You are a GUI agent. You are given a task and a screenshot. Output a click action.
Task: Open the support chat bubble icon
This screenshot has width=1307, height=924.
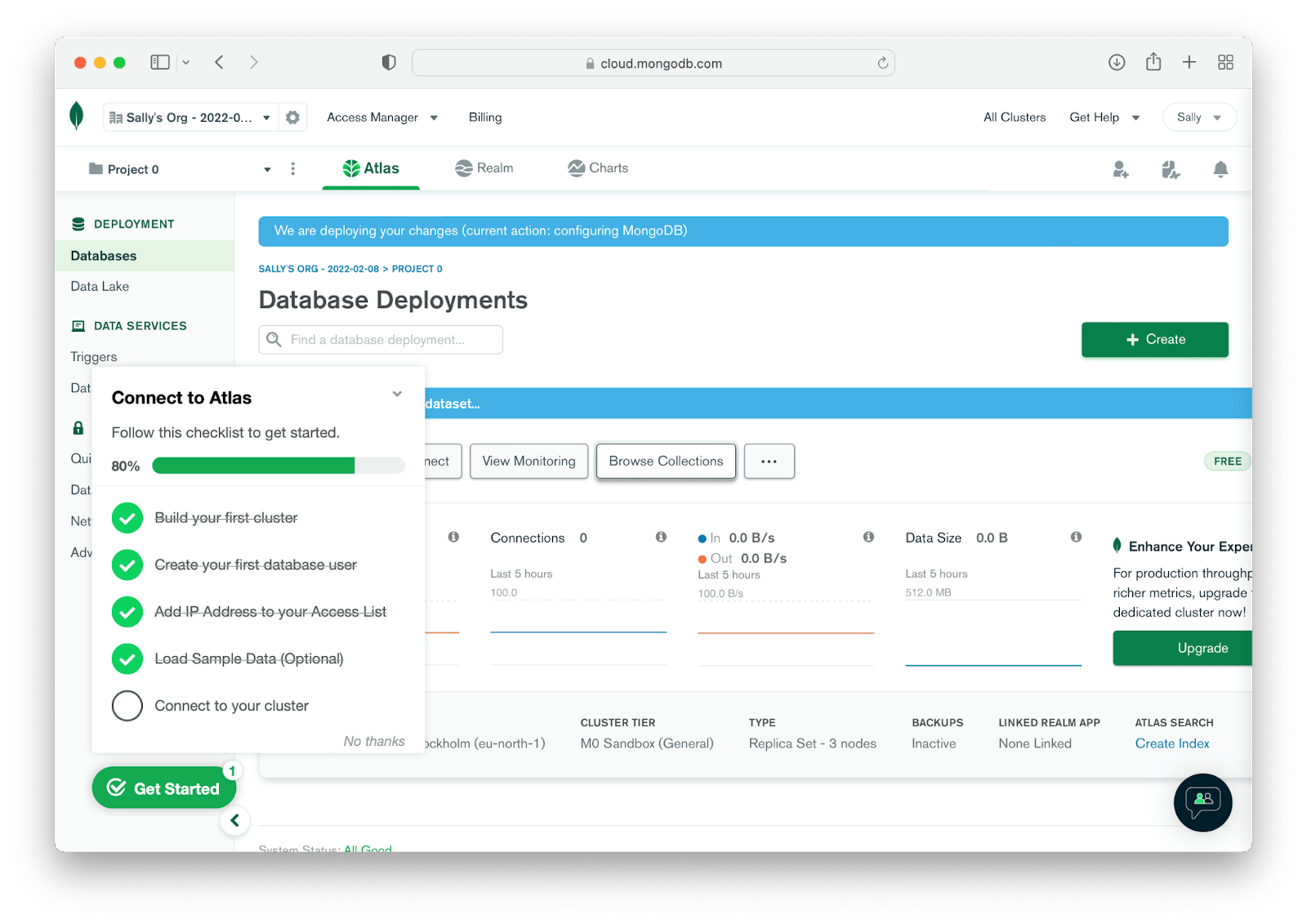1202,802
